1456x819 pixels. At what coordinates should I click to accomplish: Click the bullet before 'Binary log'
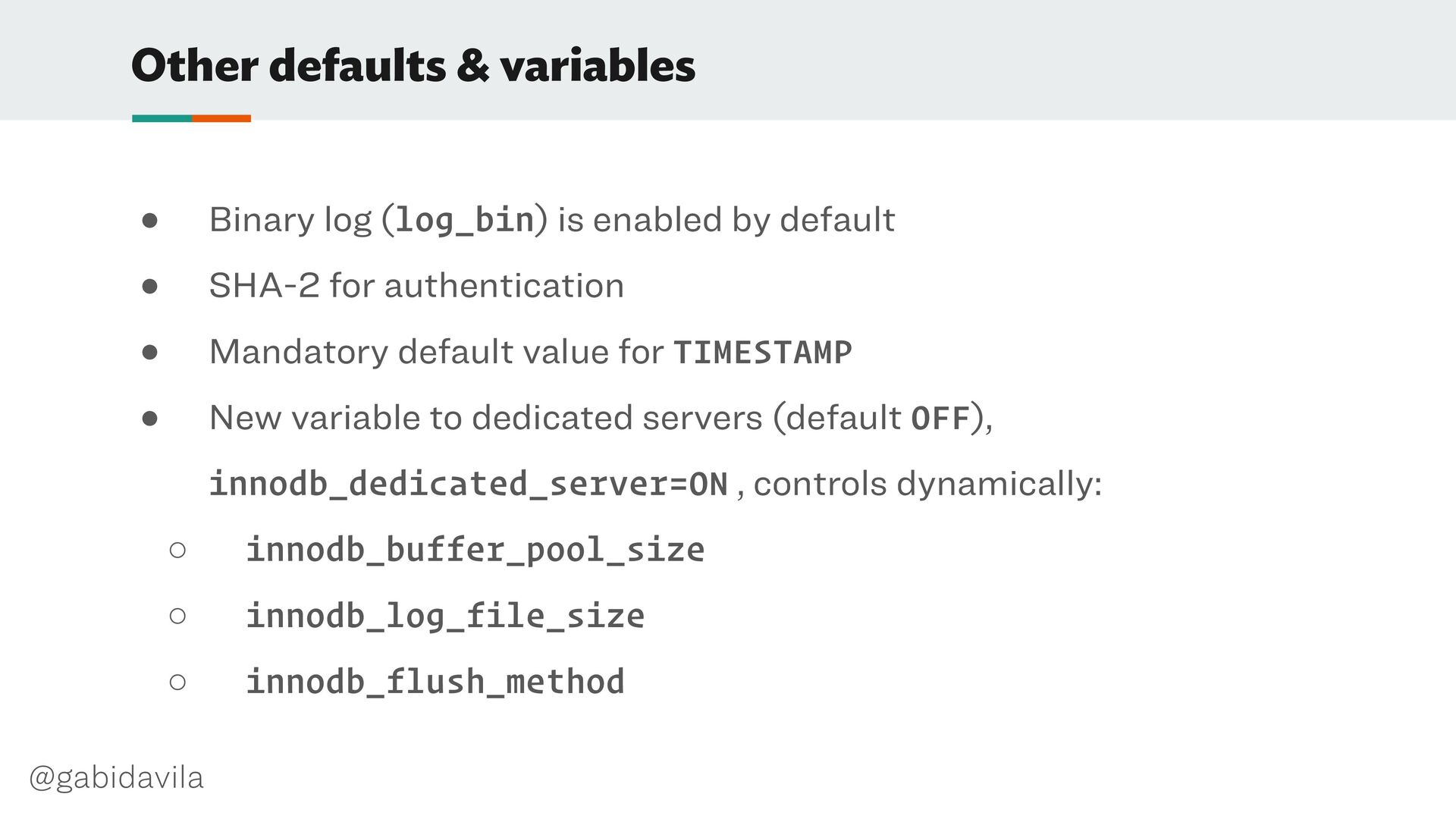coord(149,221)
